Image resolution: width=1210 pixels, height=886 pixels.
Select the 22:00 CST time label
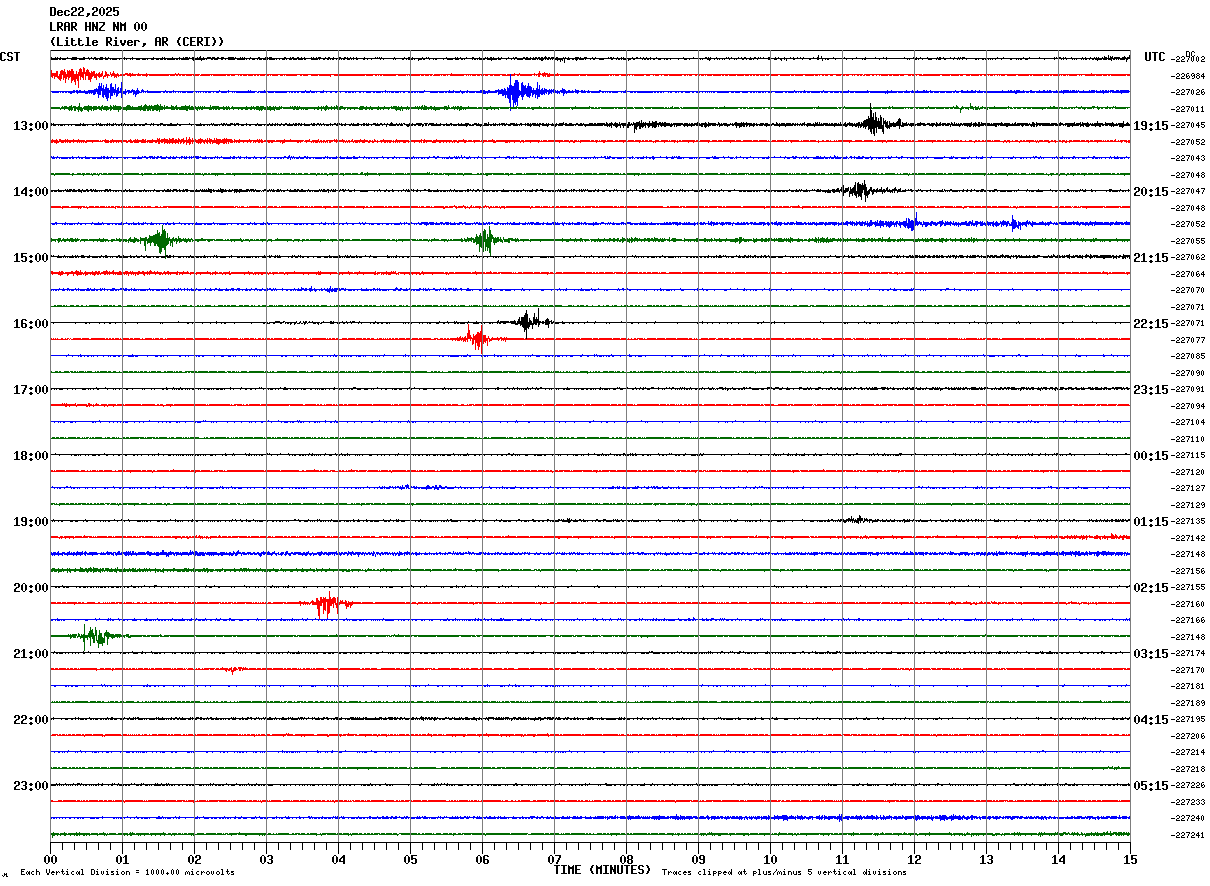[x=30, y=720]
